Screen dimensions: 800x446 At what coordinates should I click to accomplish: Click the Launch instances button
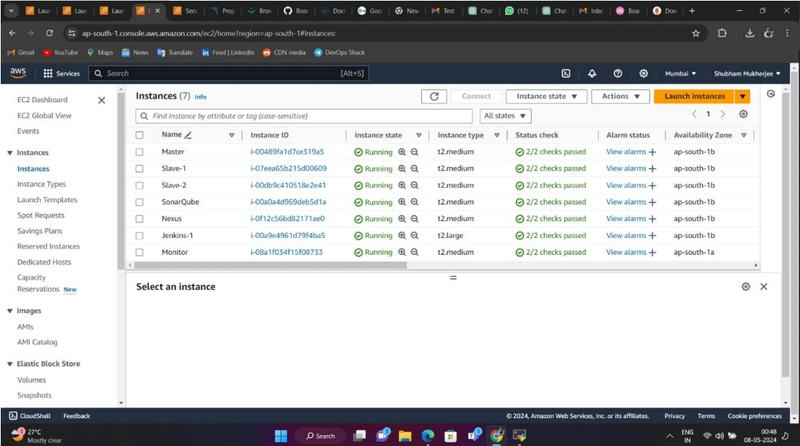694,96
